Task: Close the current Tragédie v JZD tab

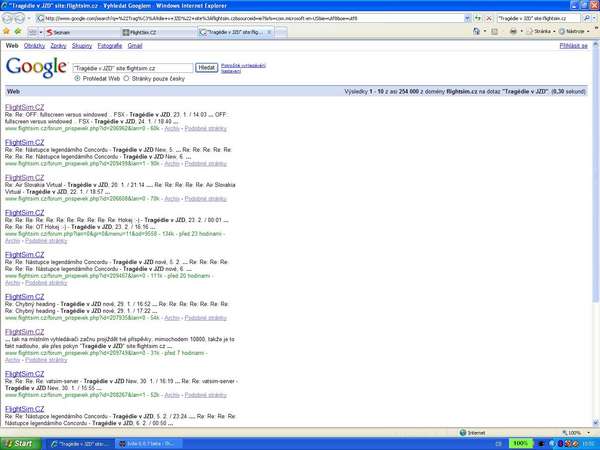Action: [269, 33]
